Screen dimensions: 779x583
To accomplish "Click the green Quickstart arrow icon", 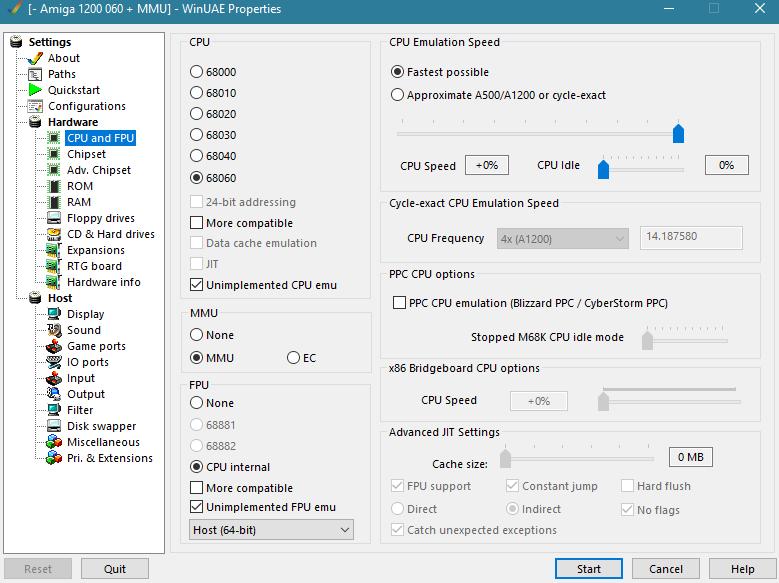I will (35, 90).
